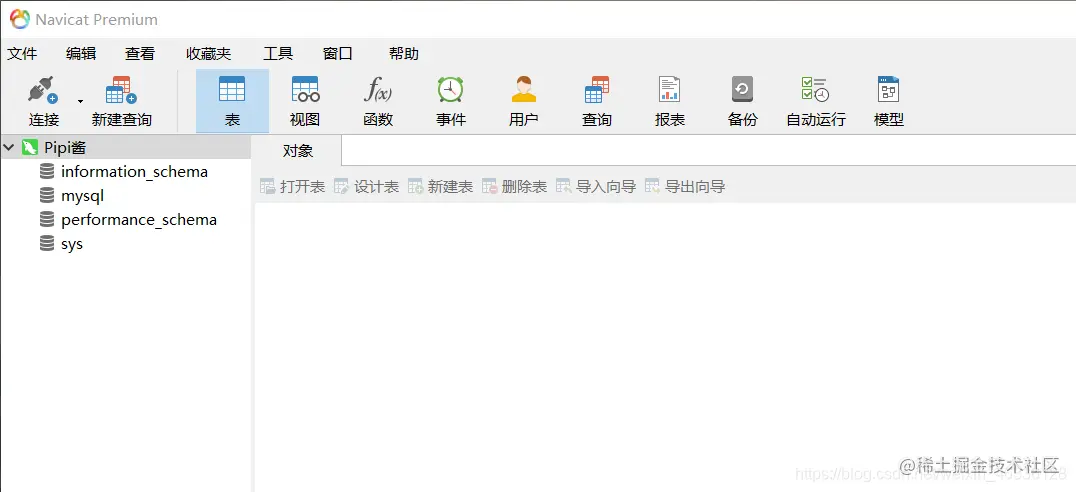Click 设计表 (Design Table) button
Image resolution: width=1076 pixels, height=492 pixels.
[366, 187]
